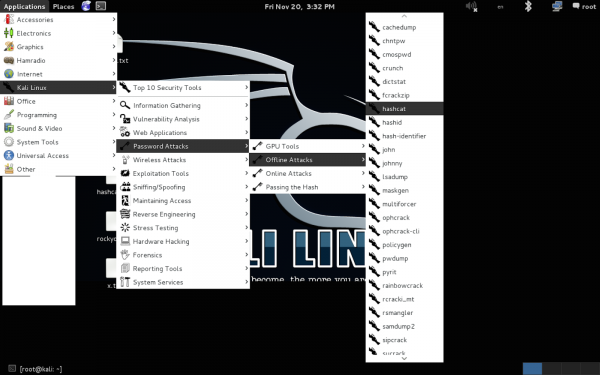Expand the Accessories submenu arrow
This screenshot has height=375, width=600.
pos(114,20)
